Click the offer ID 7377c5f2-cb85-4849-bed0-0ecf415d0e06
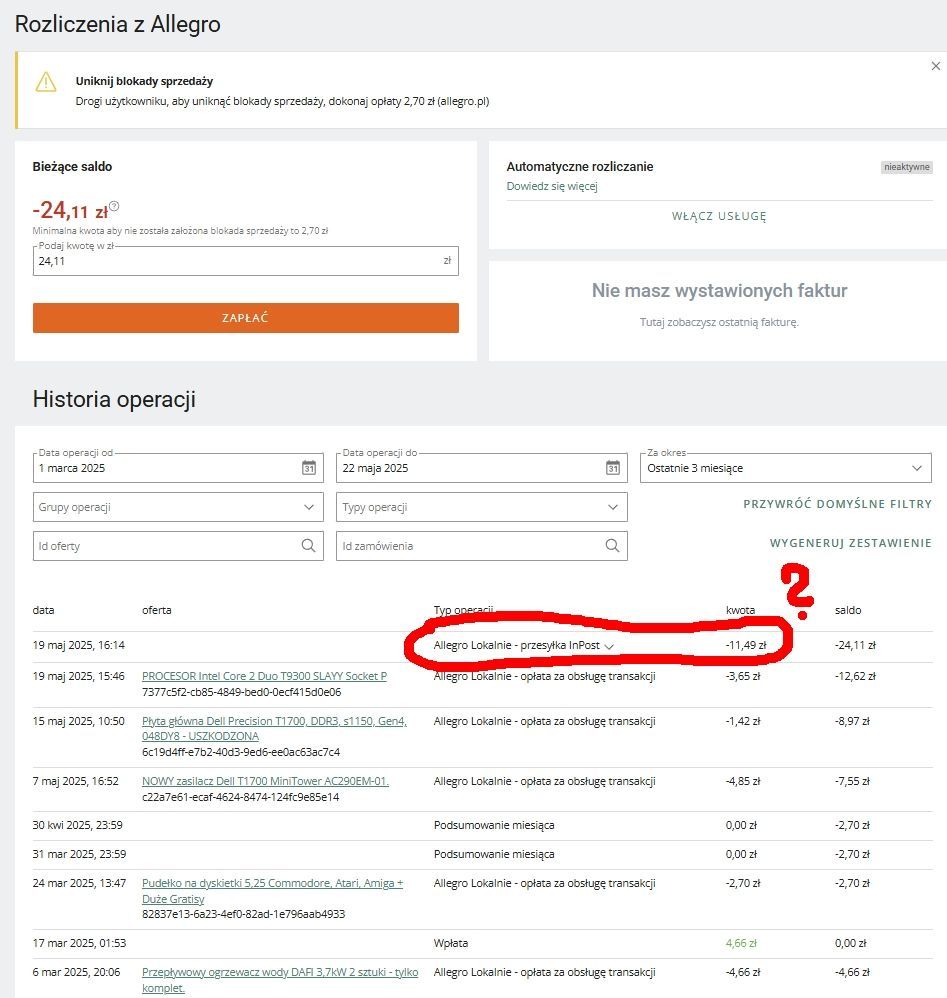The image size is (947, 998). [x=242, y=692]
